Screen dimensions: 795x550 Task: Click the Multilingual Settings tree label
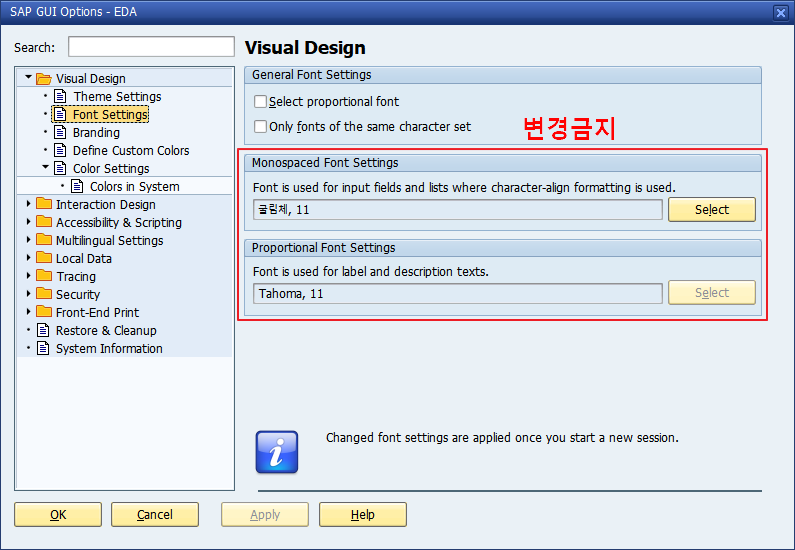(x=110, y=241)
